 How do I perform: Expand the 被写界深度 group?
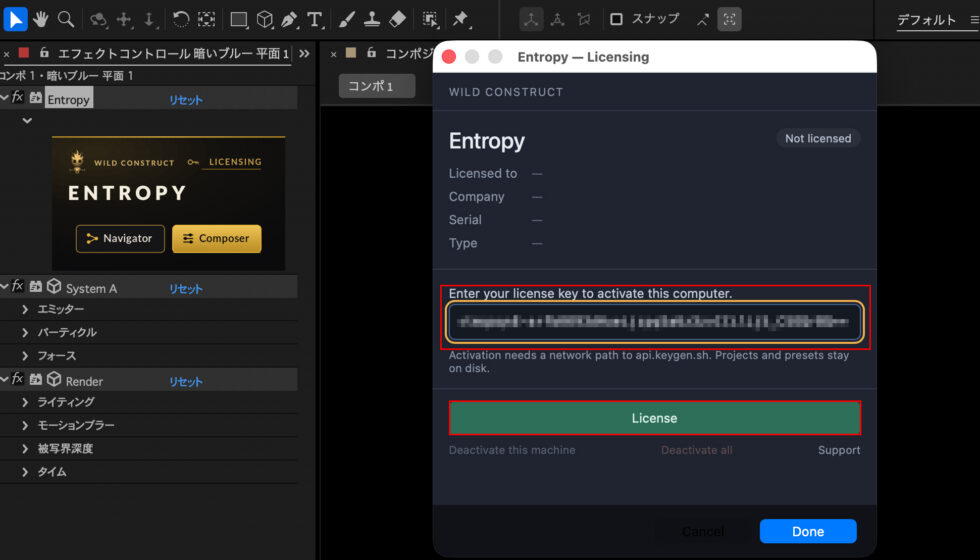pos(25,448)
